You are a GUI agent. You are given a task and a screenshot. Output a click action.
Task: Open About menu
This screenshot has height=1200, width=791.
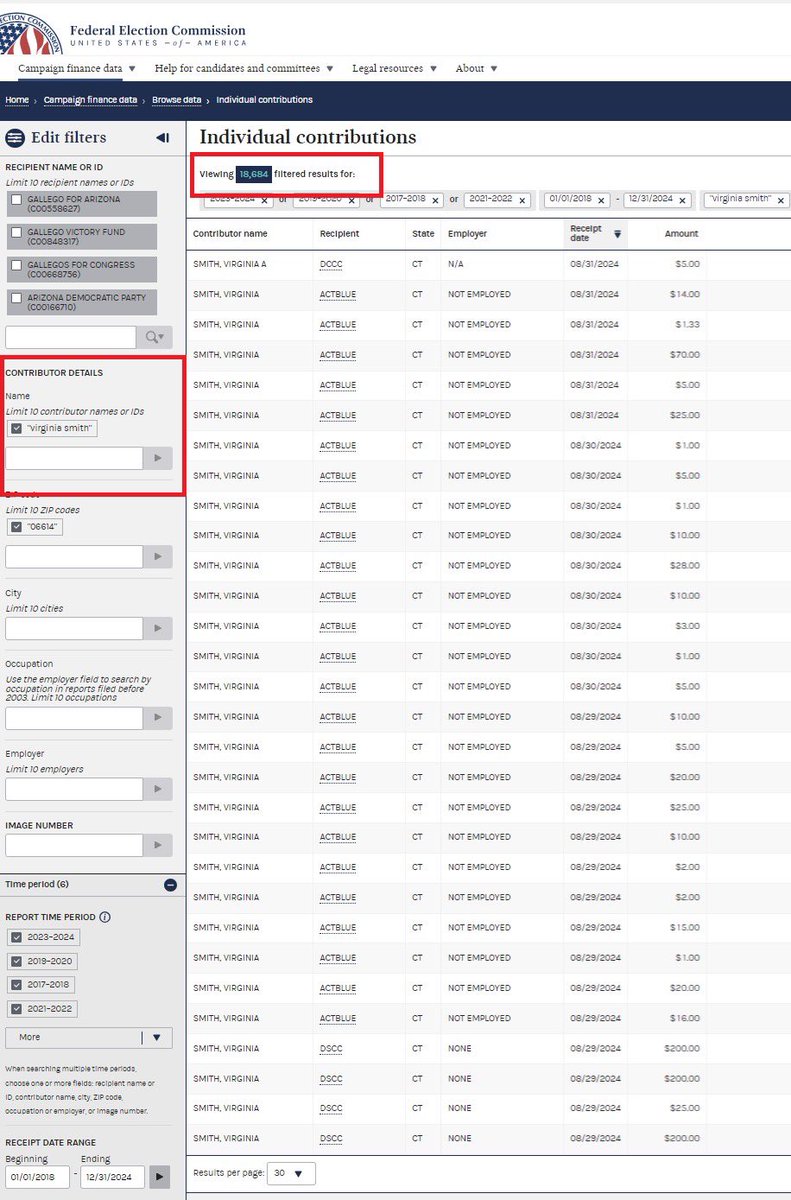click(476, 68)
